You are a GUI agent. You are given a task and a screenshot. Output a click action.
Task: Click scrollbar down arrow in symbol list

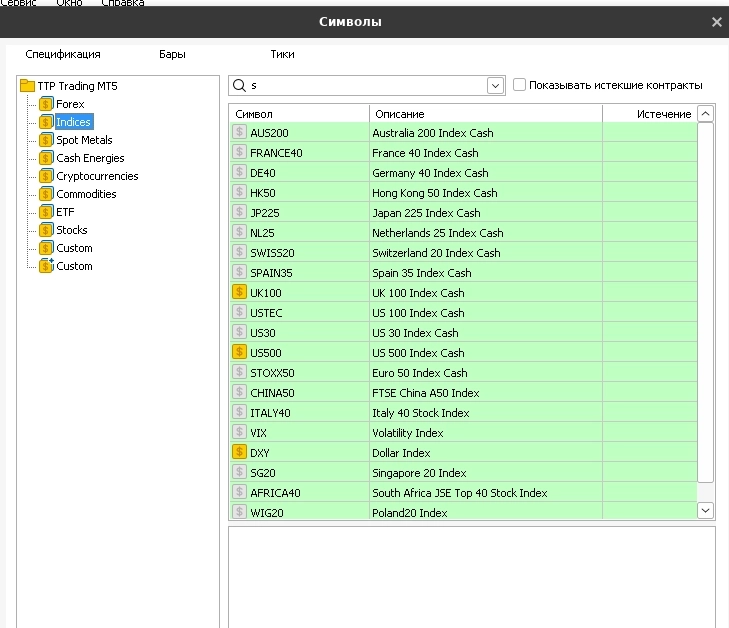pos(705,511)
